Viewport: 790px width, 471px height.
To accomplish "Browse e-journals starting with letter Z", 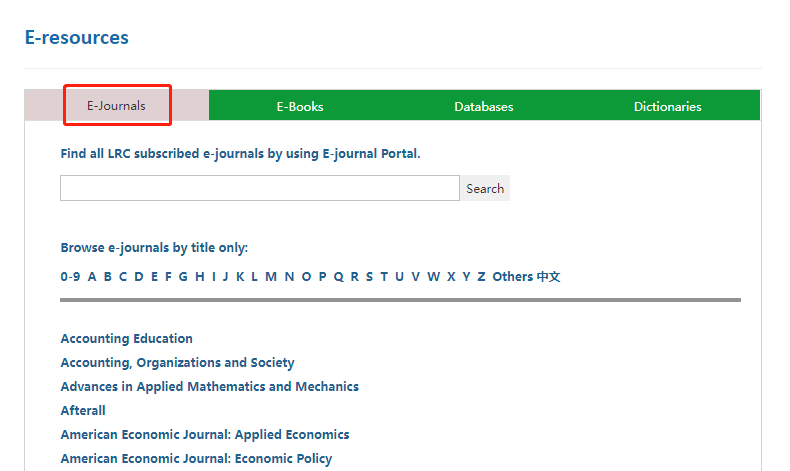I will [x=481, y=277].
